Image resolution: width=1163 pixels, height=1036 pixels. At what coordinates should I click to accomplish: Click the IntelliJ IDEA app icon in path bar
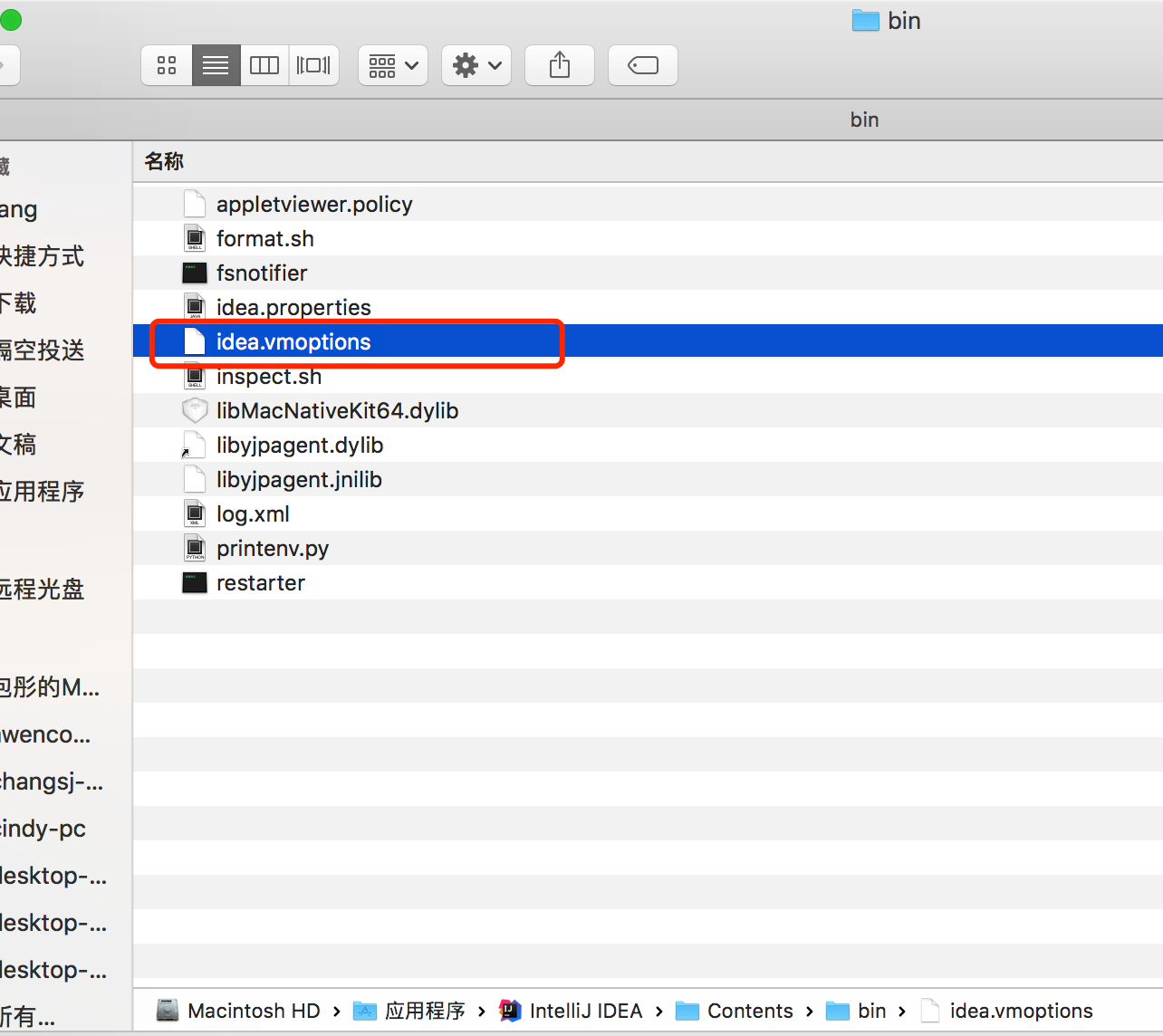coord(510,1010)
